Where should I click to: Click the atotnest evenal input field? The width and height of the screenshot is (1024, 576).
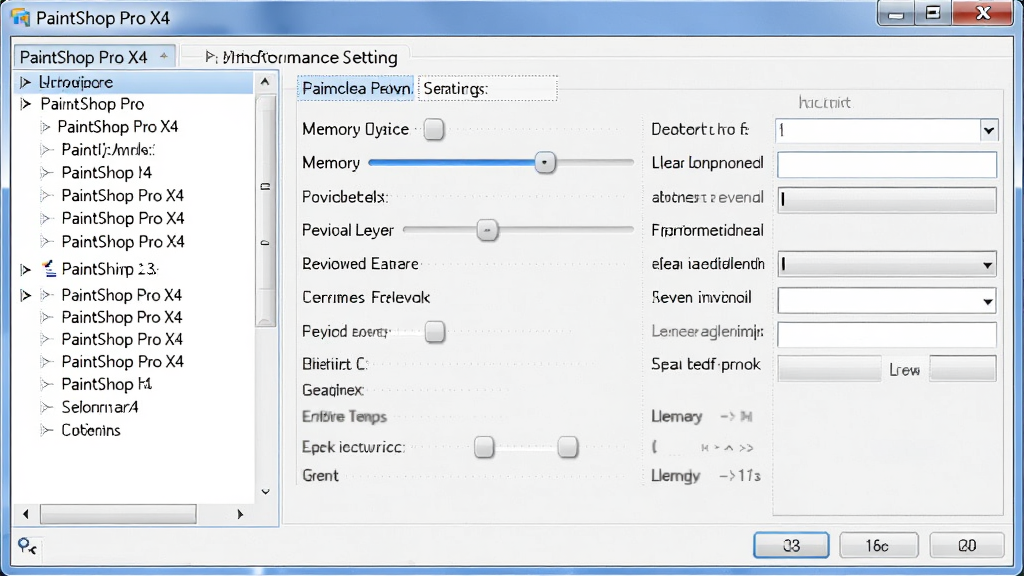point(887,199)
